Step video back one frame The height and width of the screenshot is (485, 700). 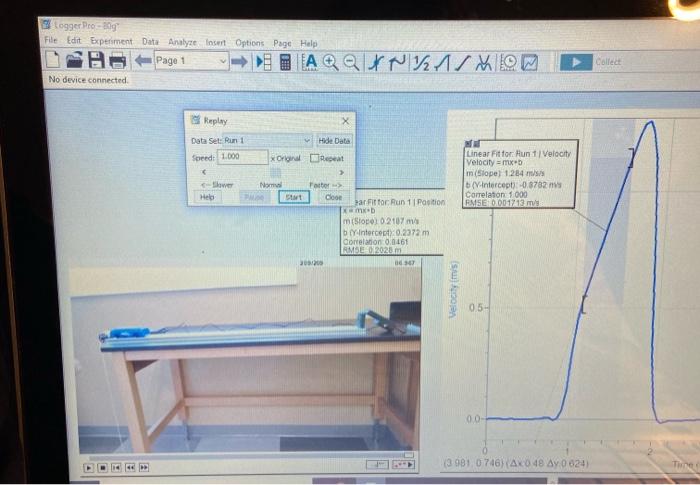pos(130,468)
